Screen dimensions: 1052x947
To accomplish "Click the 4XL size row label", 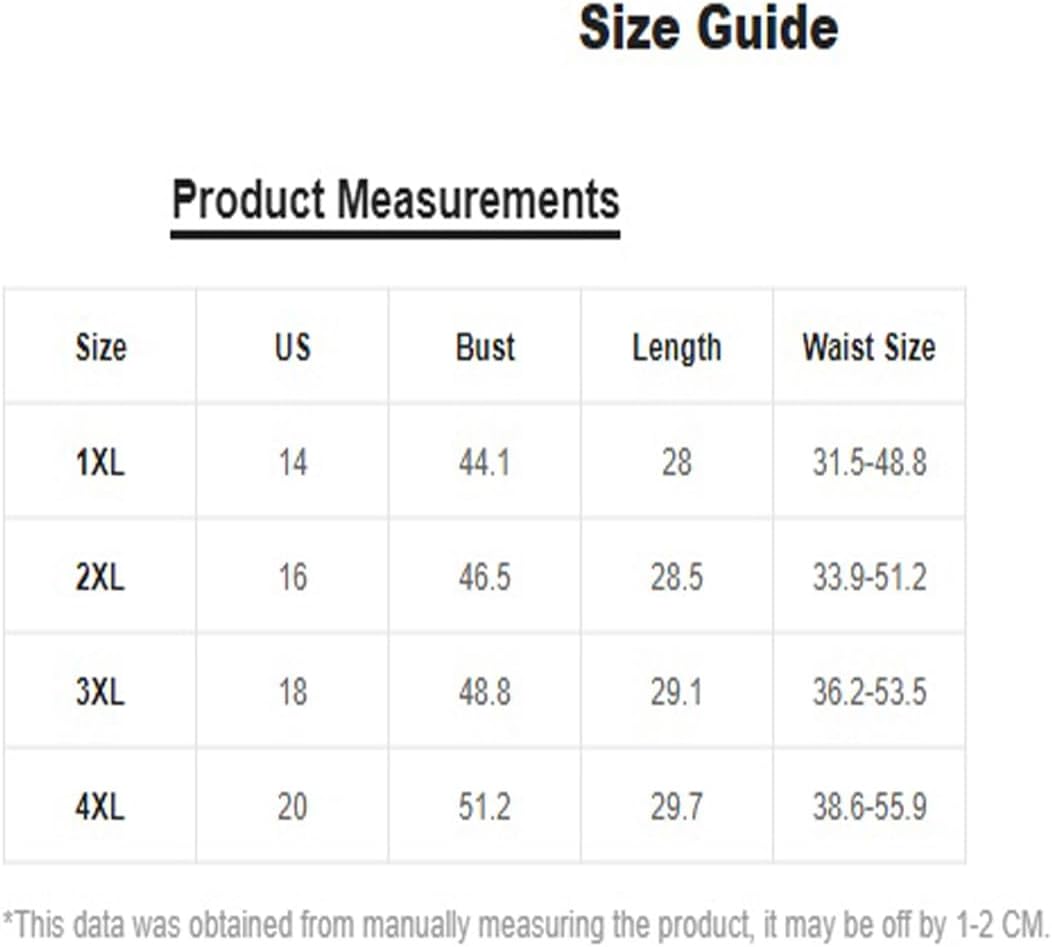I will point(100,807).
